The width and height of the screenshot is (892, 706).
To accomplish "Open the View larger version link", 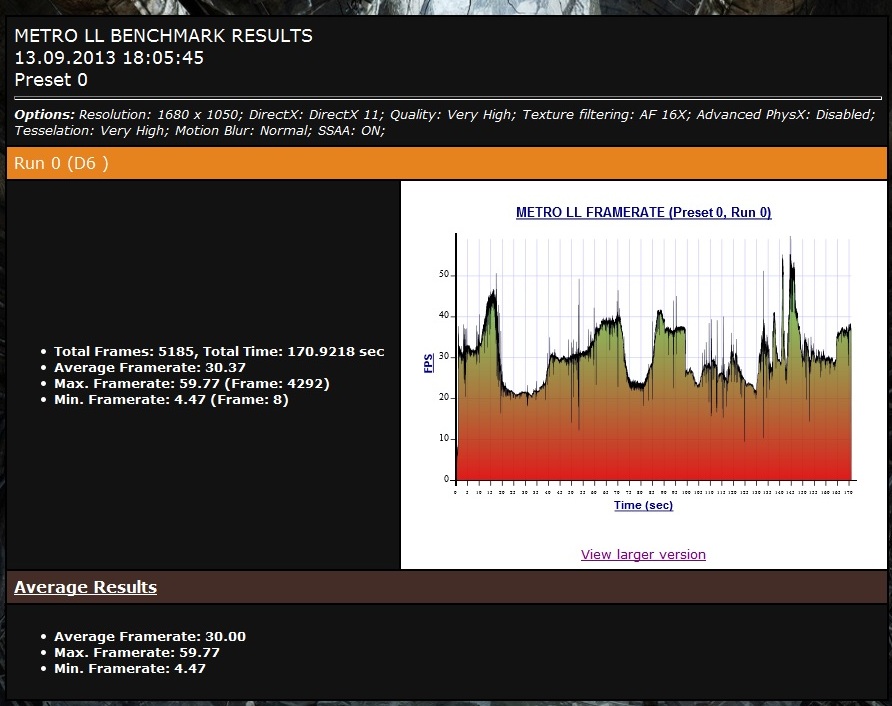I will point(643,554).
